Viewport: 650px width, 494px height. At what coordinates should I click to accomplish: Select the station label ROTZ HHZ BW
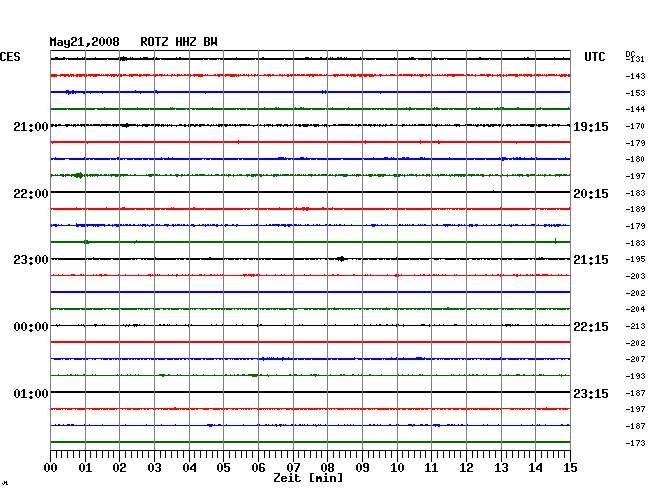(179, 42)
